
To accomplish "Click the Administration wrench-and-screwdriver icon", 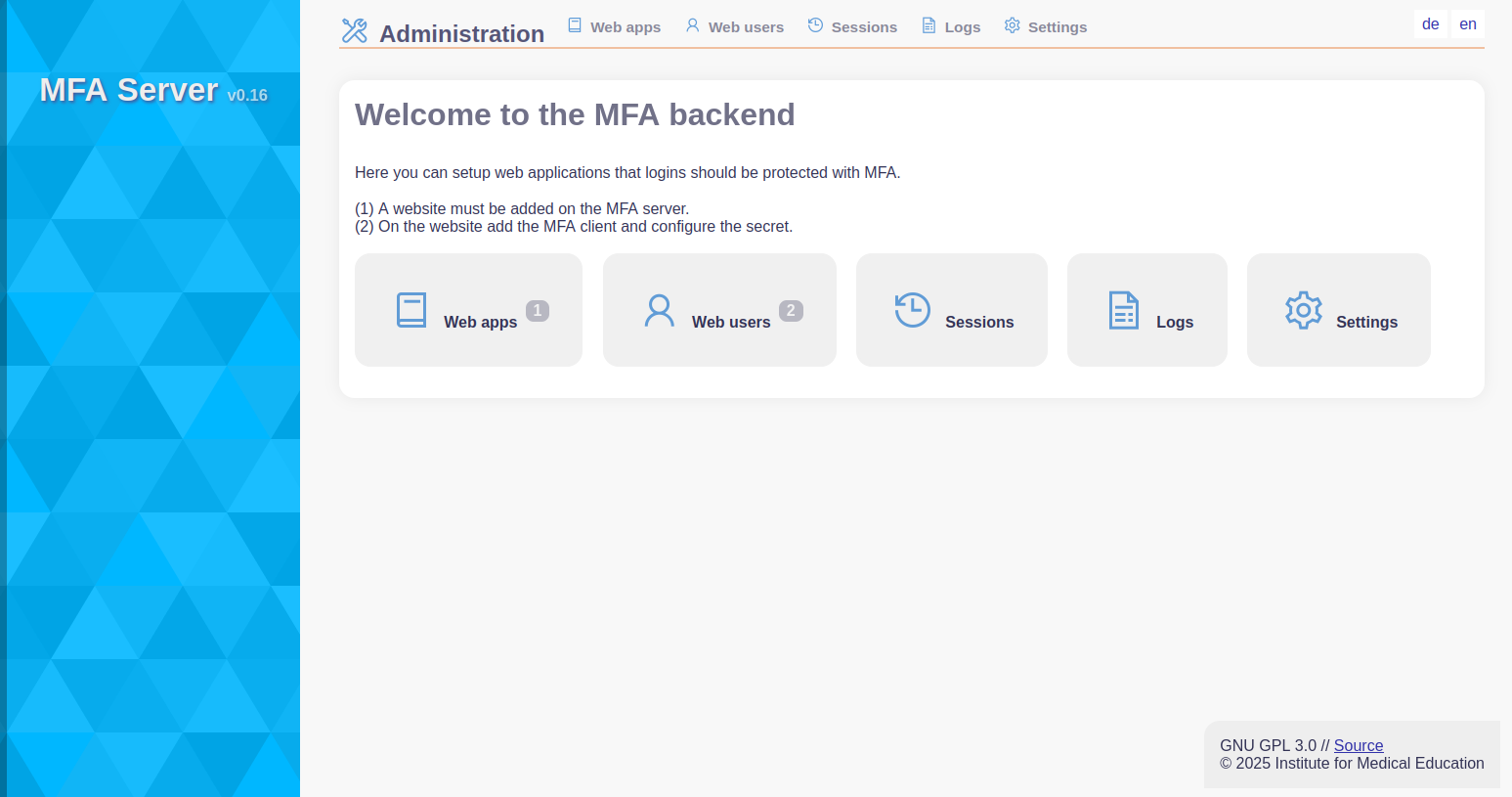I will (x=354, y=31).
